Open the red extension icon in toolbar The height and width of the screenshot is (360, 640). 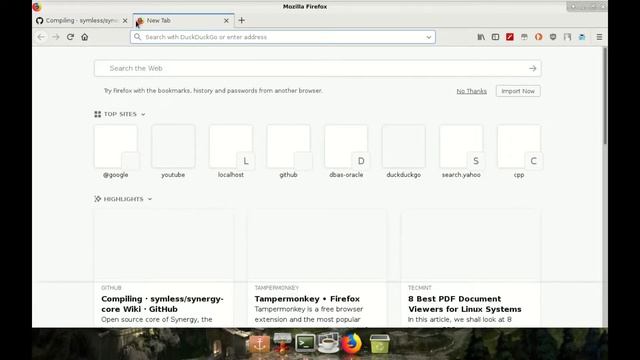coord(510,37)
